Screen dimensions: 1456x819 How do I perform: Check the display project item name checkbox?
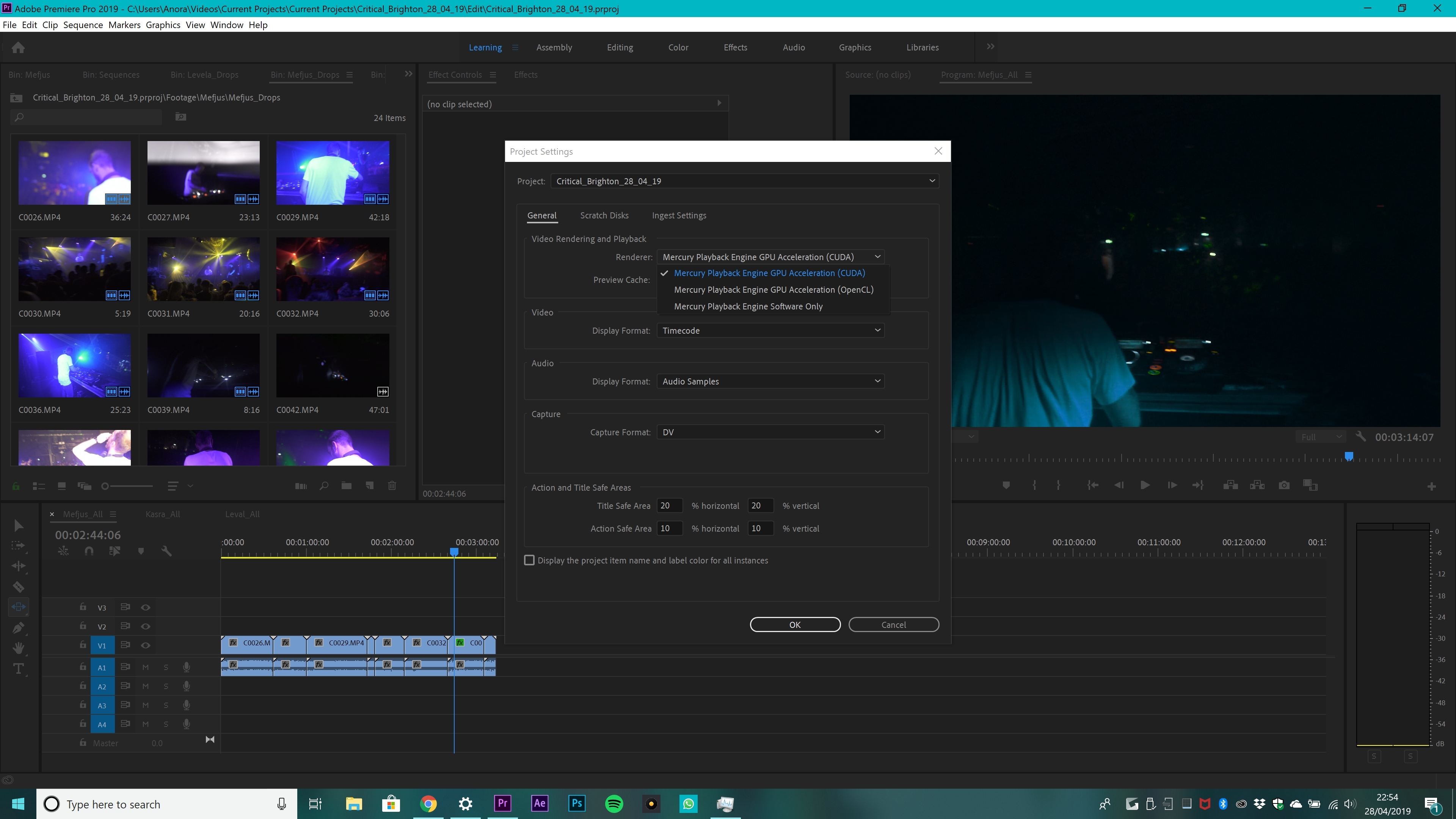(x=529, y=560)
